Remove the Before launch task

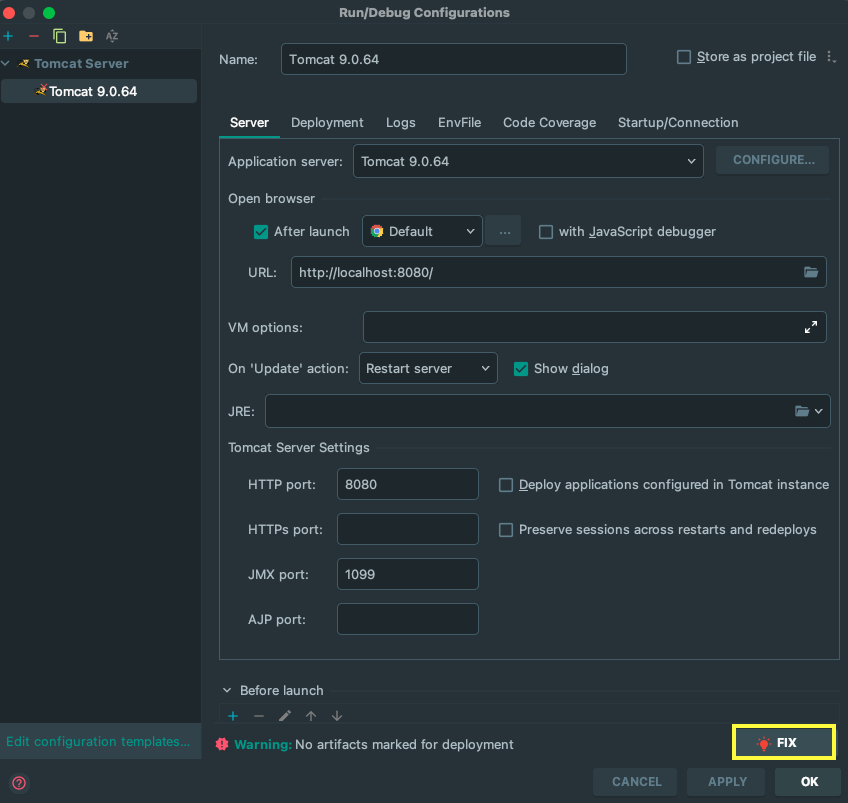coord(259,716)
